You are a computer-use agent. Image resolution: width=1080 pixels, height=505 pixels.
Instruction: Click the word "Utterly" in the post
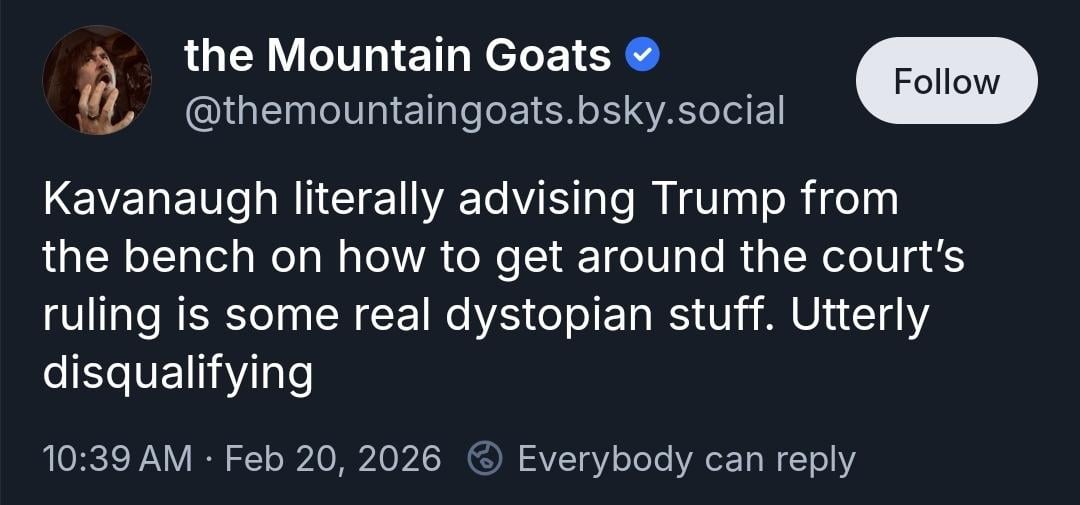pyautogui.click(x=860, y=316)
